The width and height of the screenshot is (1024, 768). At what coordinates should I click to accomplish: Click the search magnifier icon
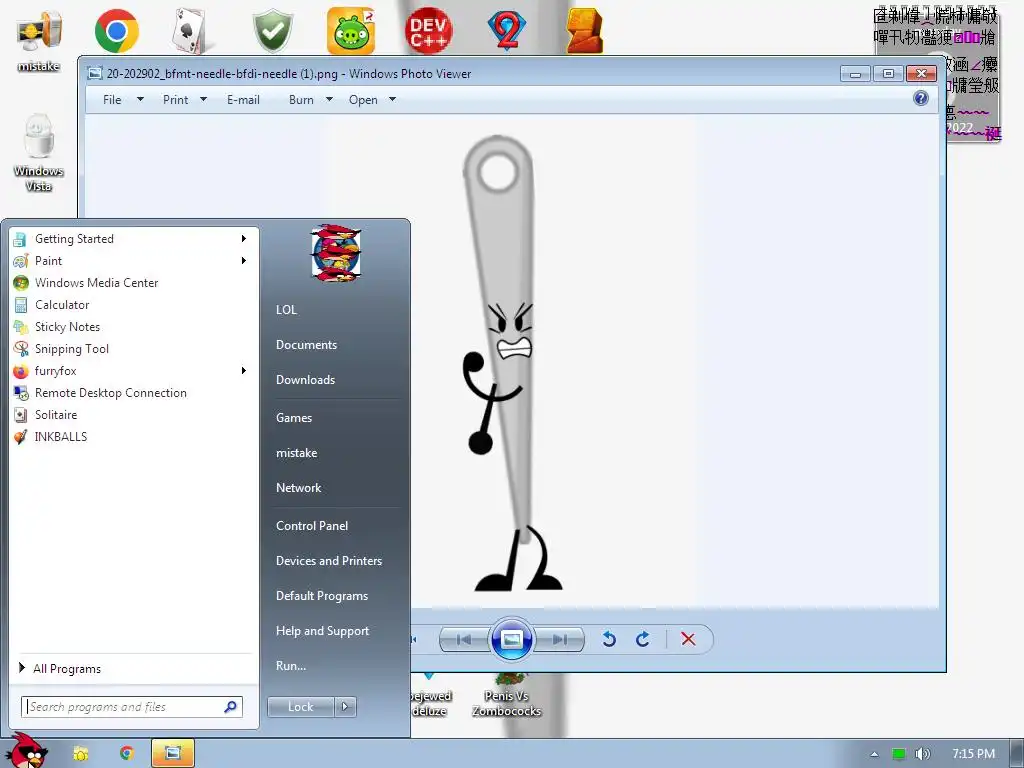230,707
